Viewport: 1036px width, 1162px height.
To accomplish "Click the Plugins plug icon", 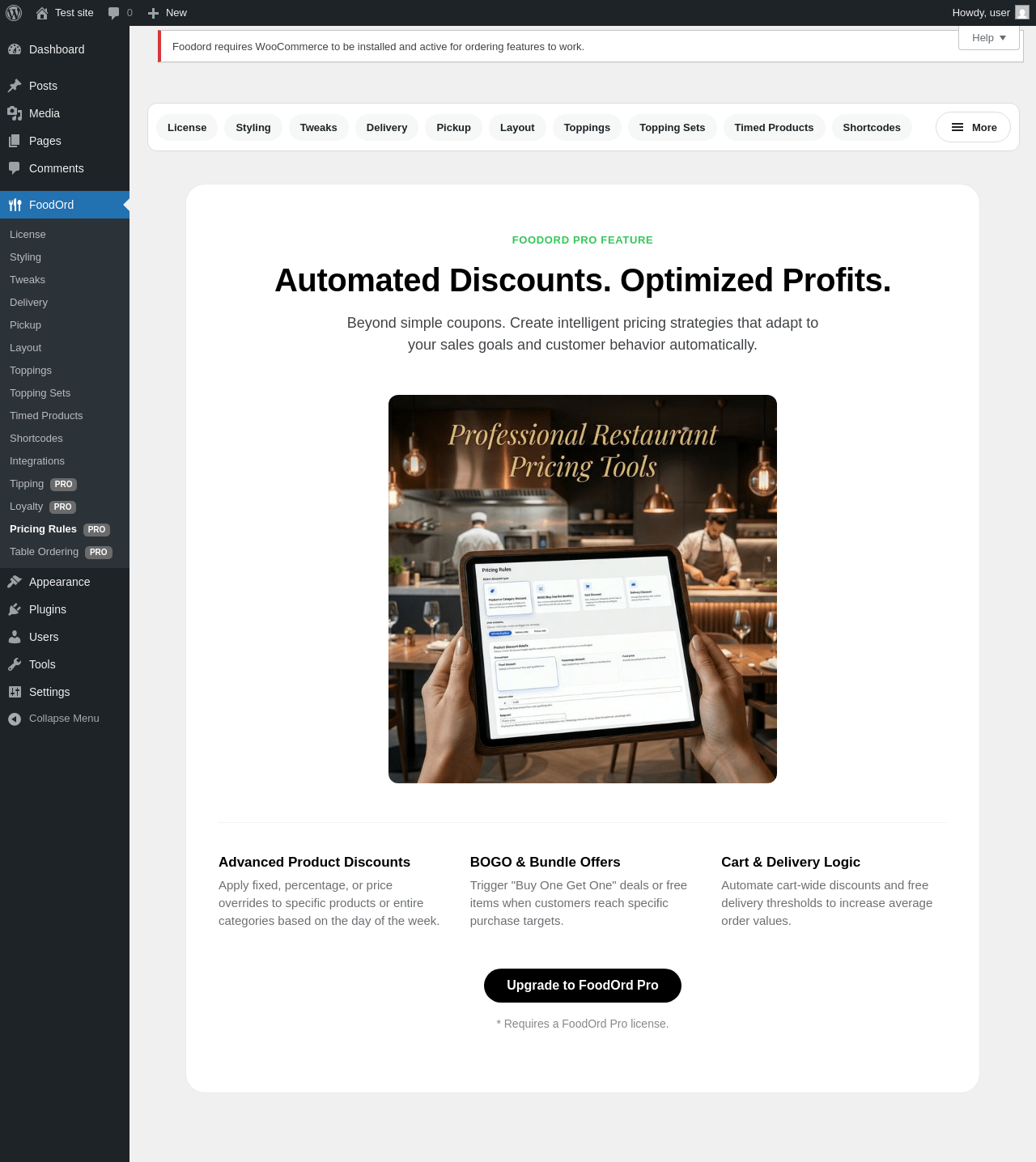I will pyautogui.click(x=15, y=609).
